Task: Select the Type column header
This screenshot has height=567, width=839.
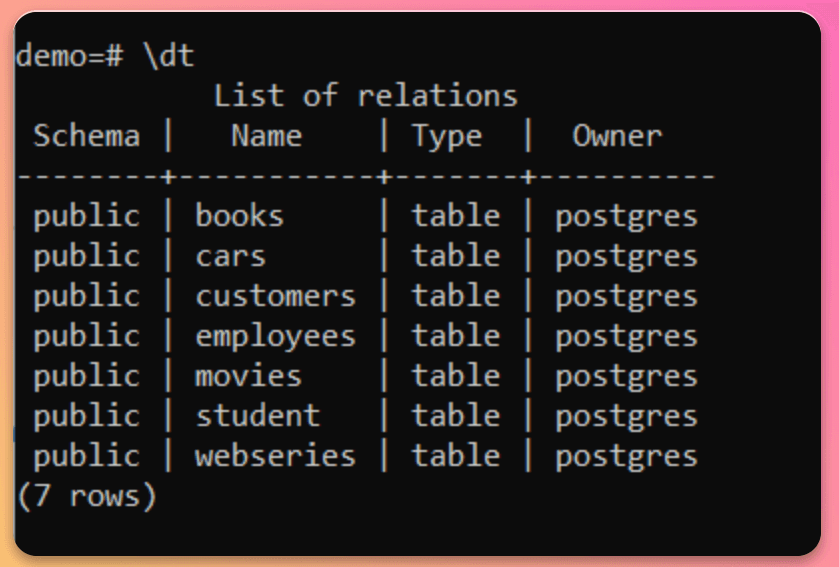Action: coord(447,137)
